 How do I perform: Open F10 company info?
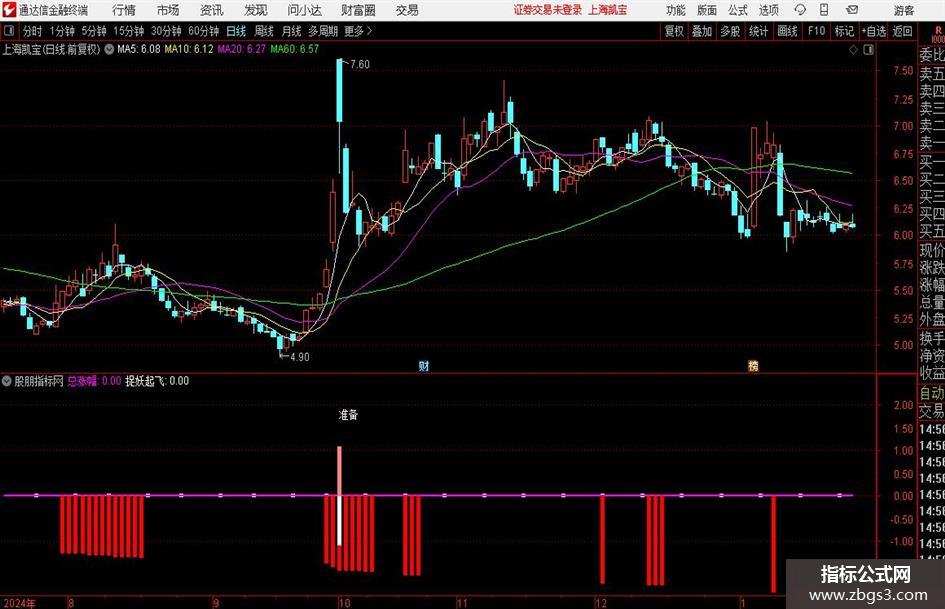[817, 31]
